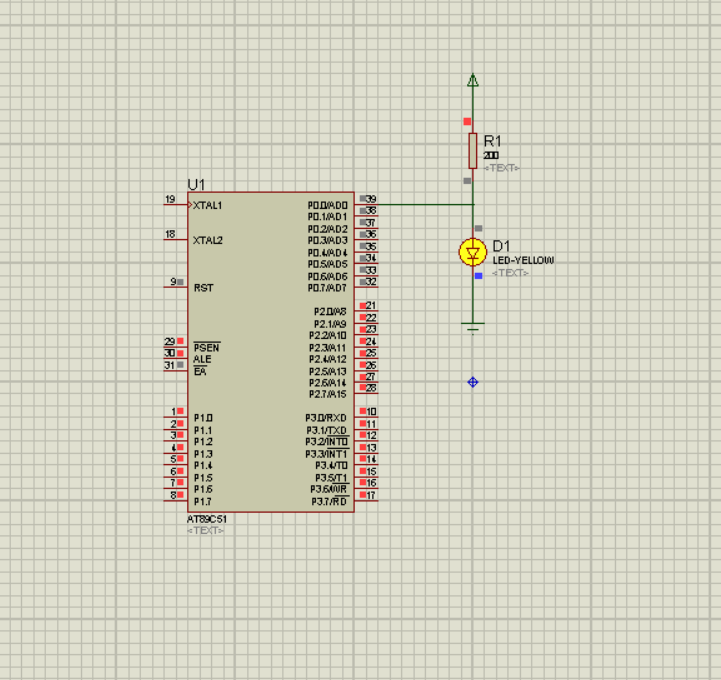Click pin number 31 on U1
Image resolution: width=721 pixels, height=680 pixels.
[170, 365]
